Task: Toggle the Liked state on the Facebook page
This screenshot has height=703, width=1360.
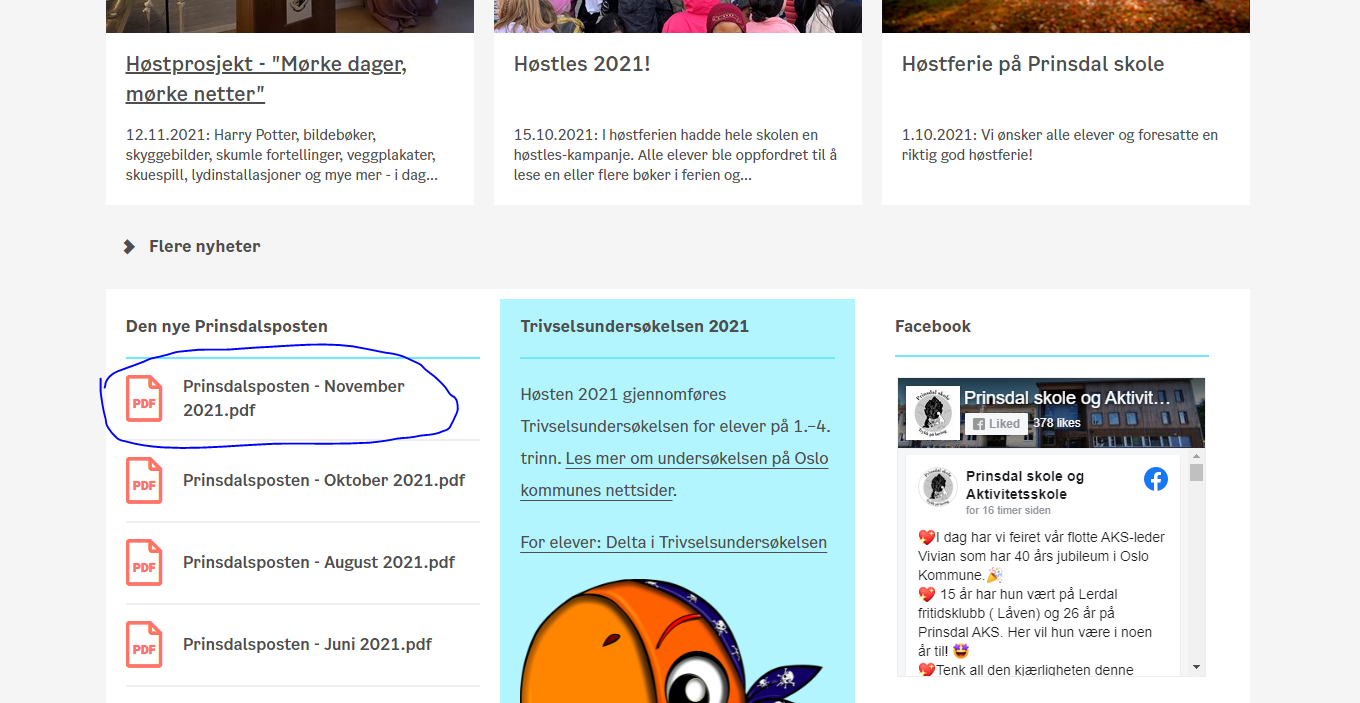Action: pyautogui.click(x=996, y=423)
